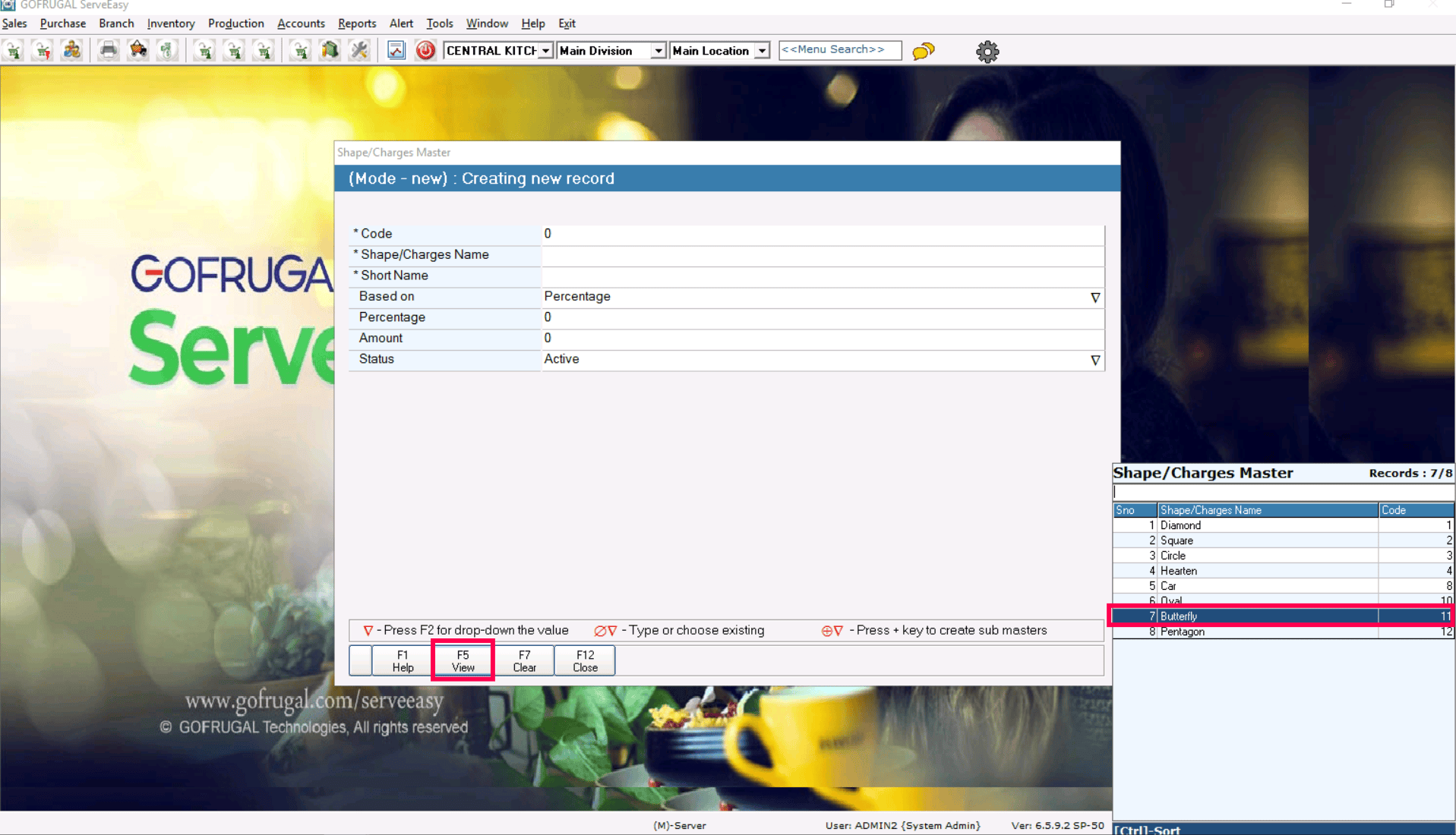Expand the CENTRAL KITCH dropdown

(546, 51)
